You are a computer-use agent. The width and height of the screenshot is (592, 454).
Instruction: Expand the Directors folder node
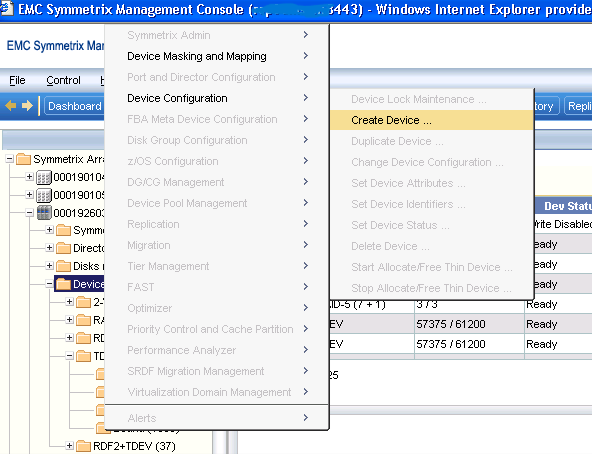coord(49,247)
